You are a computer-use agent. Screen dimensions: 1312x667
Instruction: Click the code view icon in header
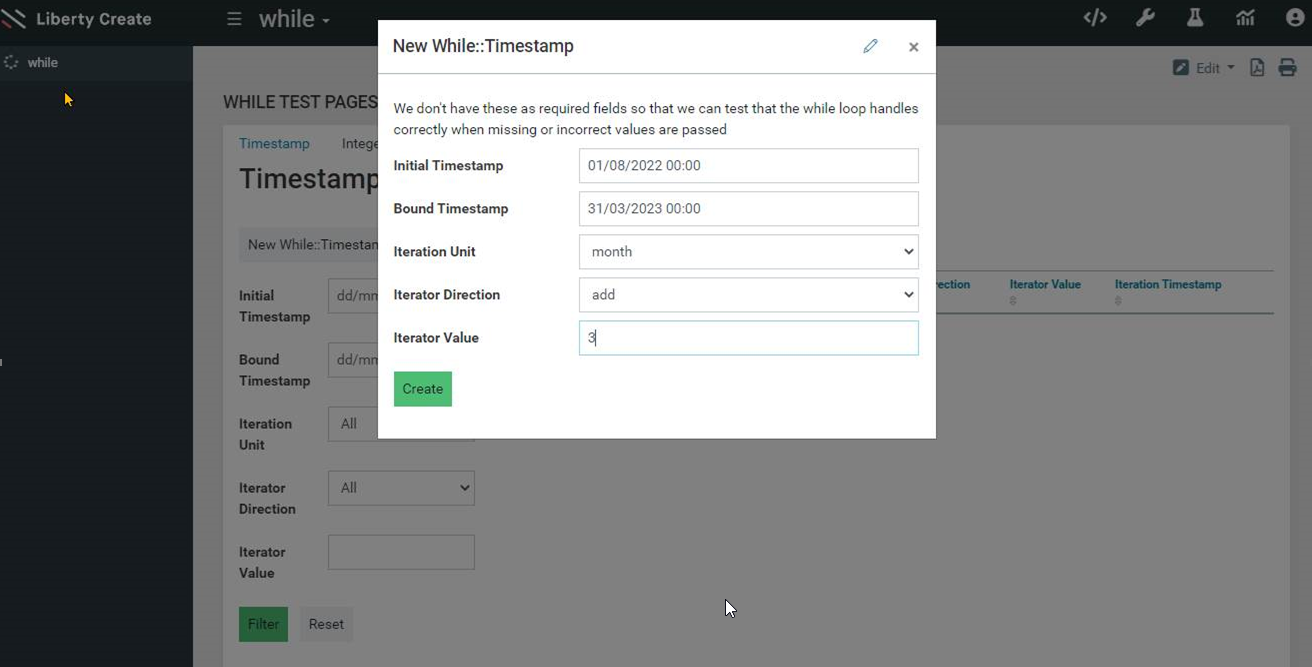(1095, 18)
